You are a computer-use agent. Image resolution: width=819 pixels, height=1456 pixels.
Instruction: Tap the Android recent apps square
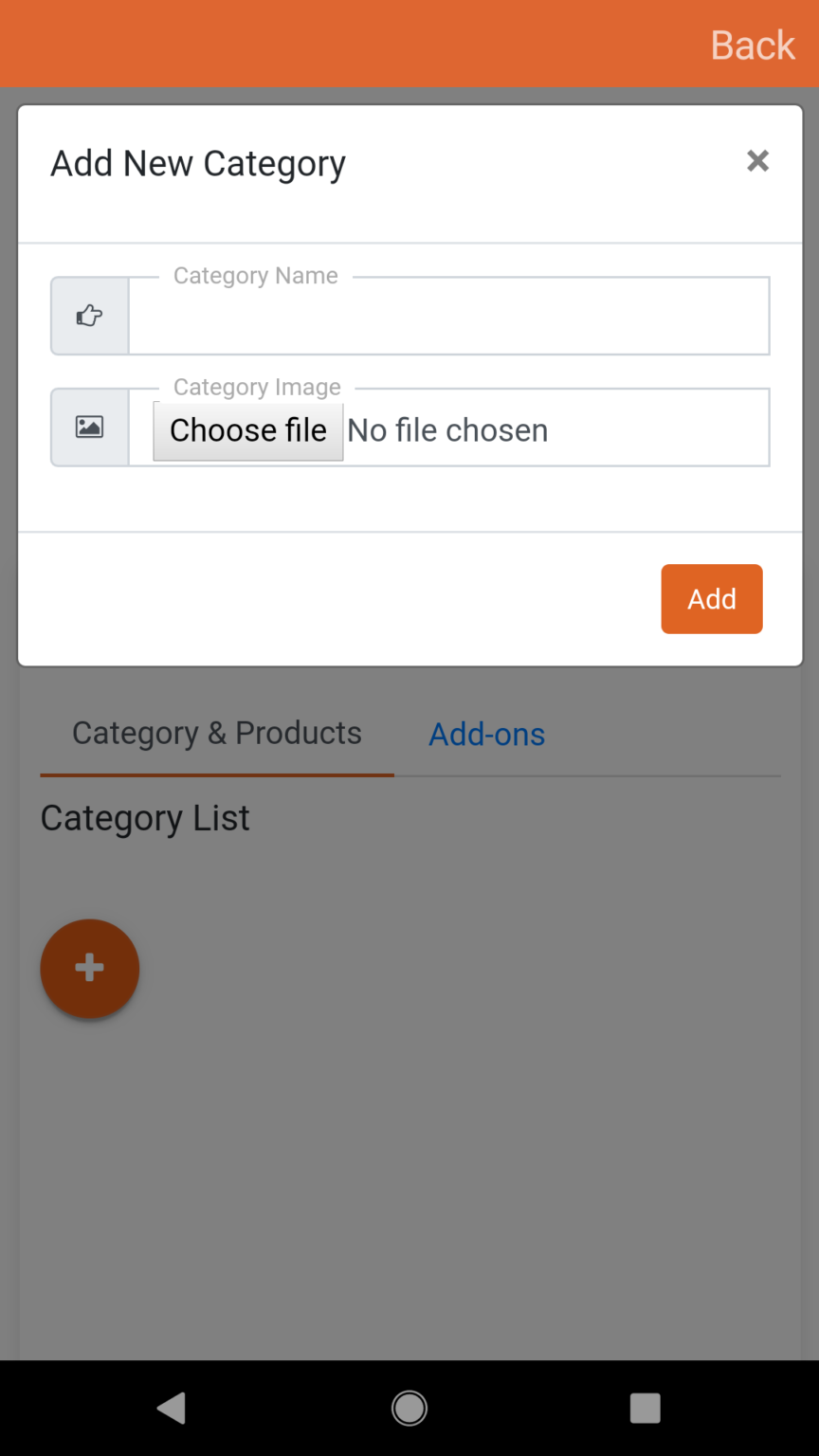coord(645,1409)
